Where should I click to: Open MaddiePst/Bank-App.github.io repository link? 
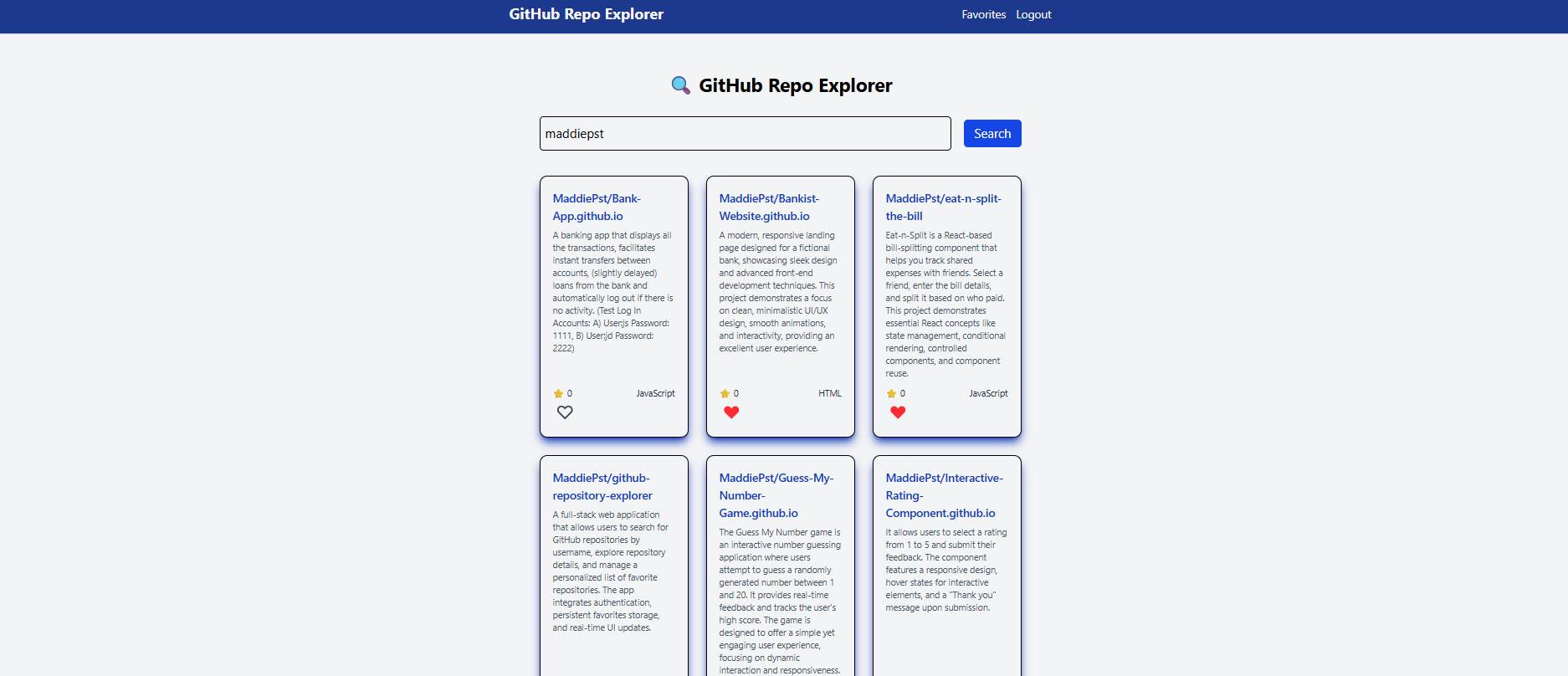point(597,207)
